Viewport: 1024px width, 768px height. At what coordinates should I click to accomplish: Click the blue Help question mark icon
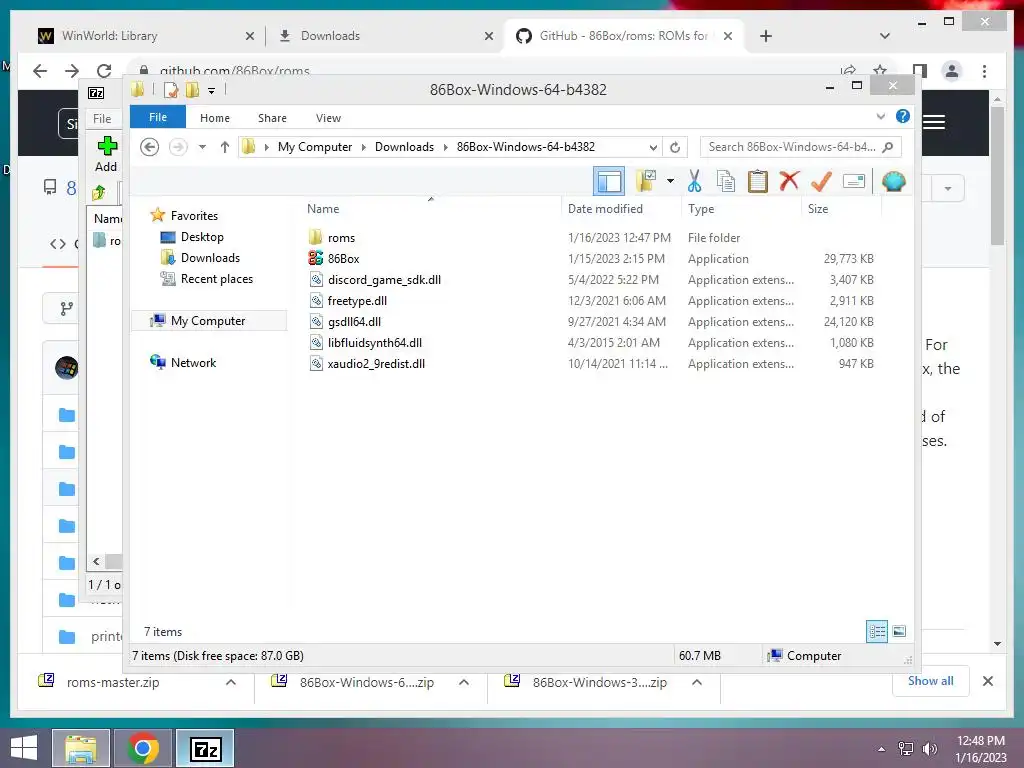pos(903,116)
